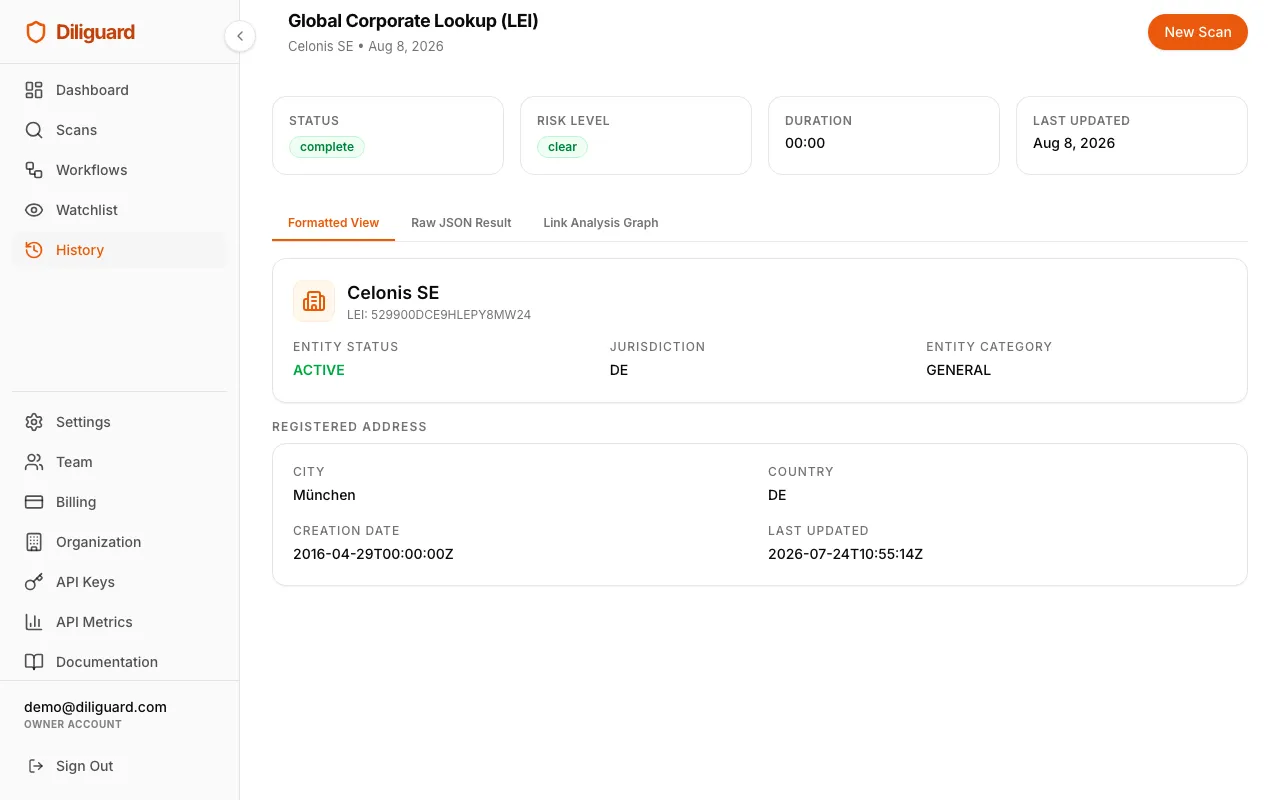This screenshot has width=1280, height=800.
Task: Click the API Metrics bar chart icon
Action: 34,622
